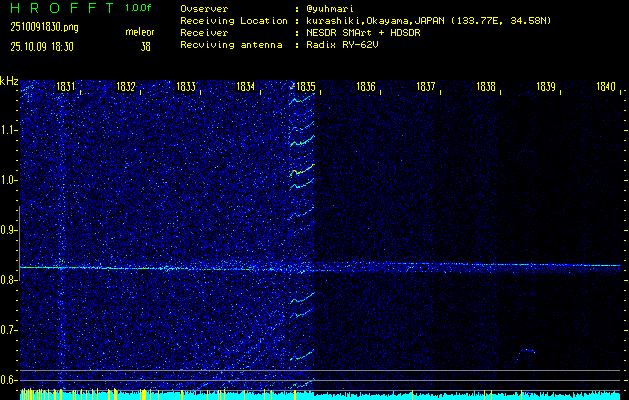Screen dimensions: 629x400
Task: Click the 1.0 kHz frequency label
Action: click(x=8, y=180)
